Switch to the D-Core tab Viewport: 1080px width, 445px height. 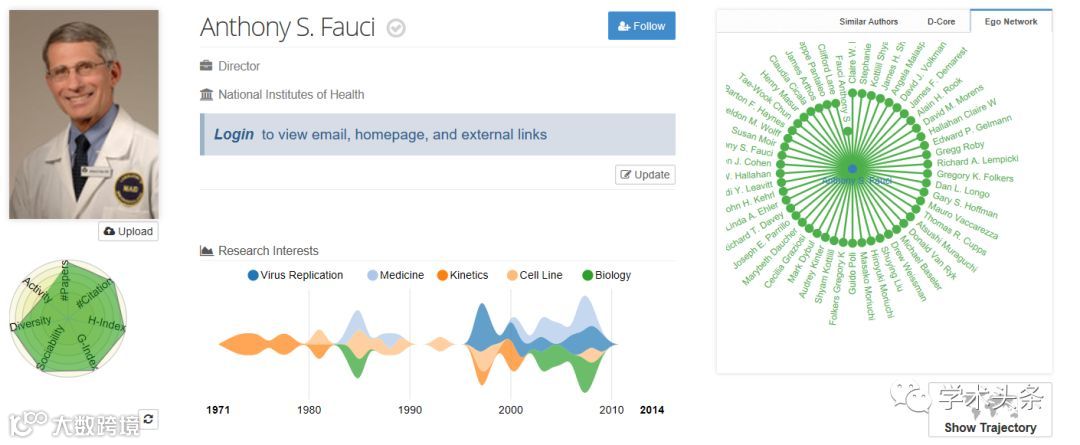click(941, 21)
